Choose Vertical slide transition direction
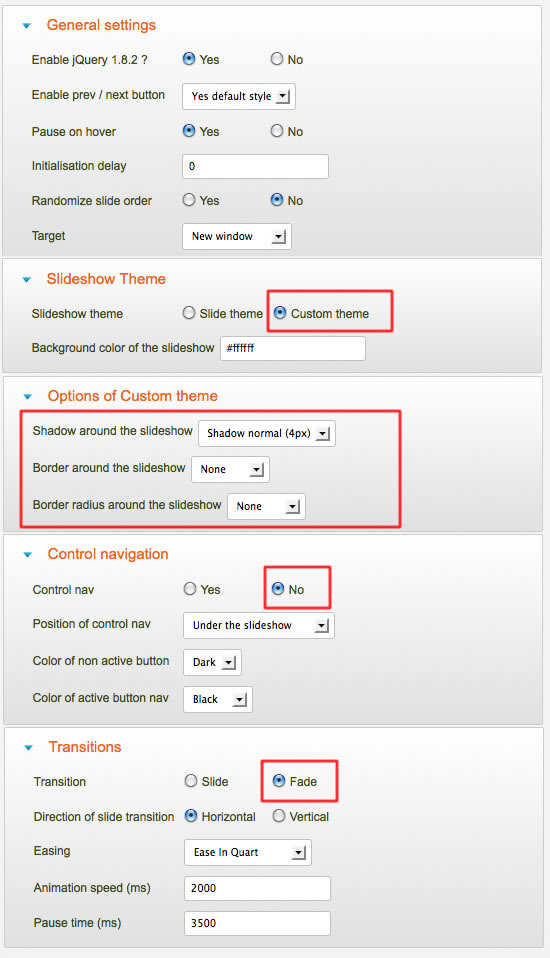 (x=279, y=816)
